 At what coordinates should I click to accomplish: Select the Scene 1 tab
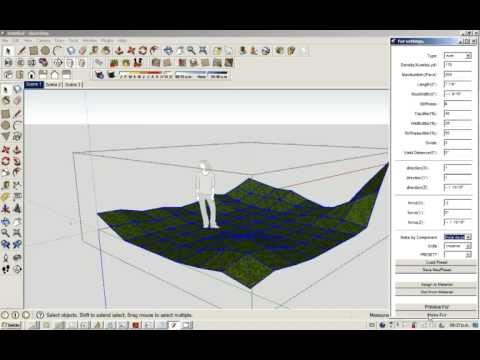tap(34, 85)
